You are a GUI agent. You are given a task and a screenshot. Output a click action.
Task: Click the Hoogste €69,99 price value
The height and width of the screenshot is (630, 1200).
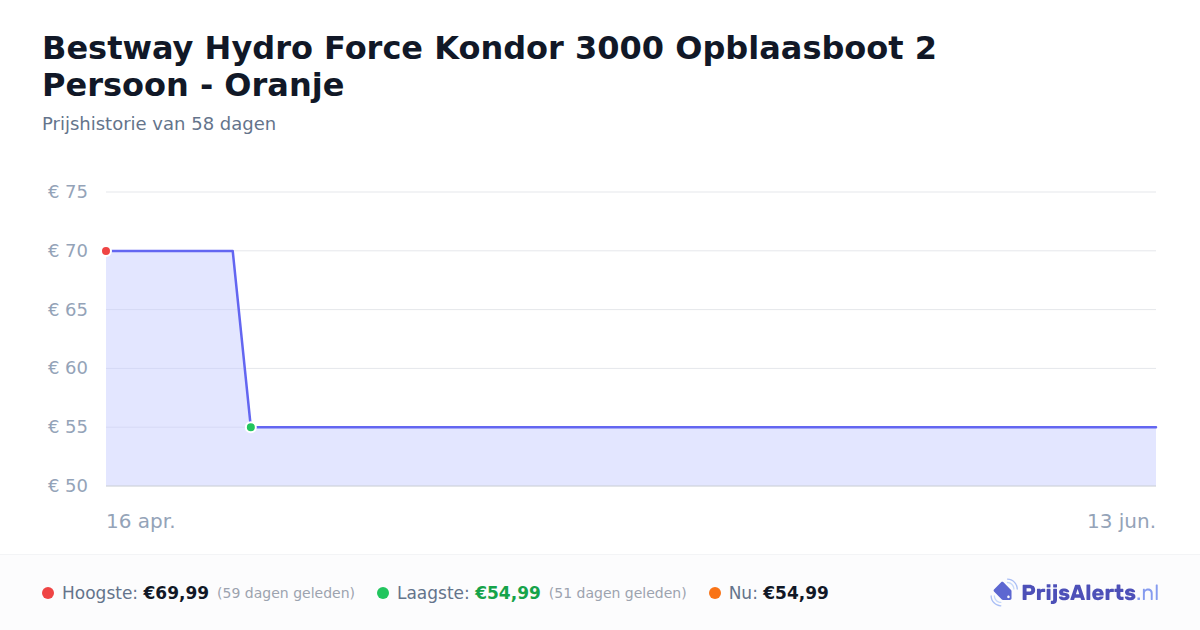(x=176, y=593)
